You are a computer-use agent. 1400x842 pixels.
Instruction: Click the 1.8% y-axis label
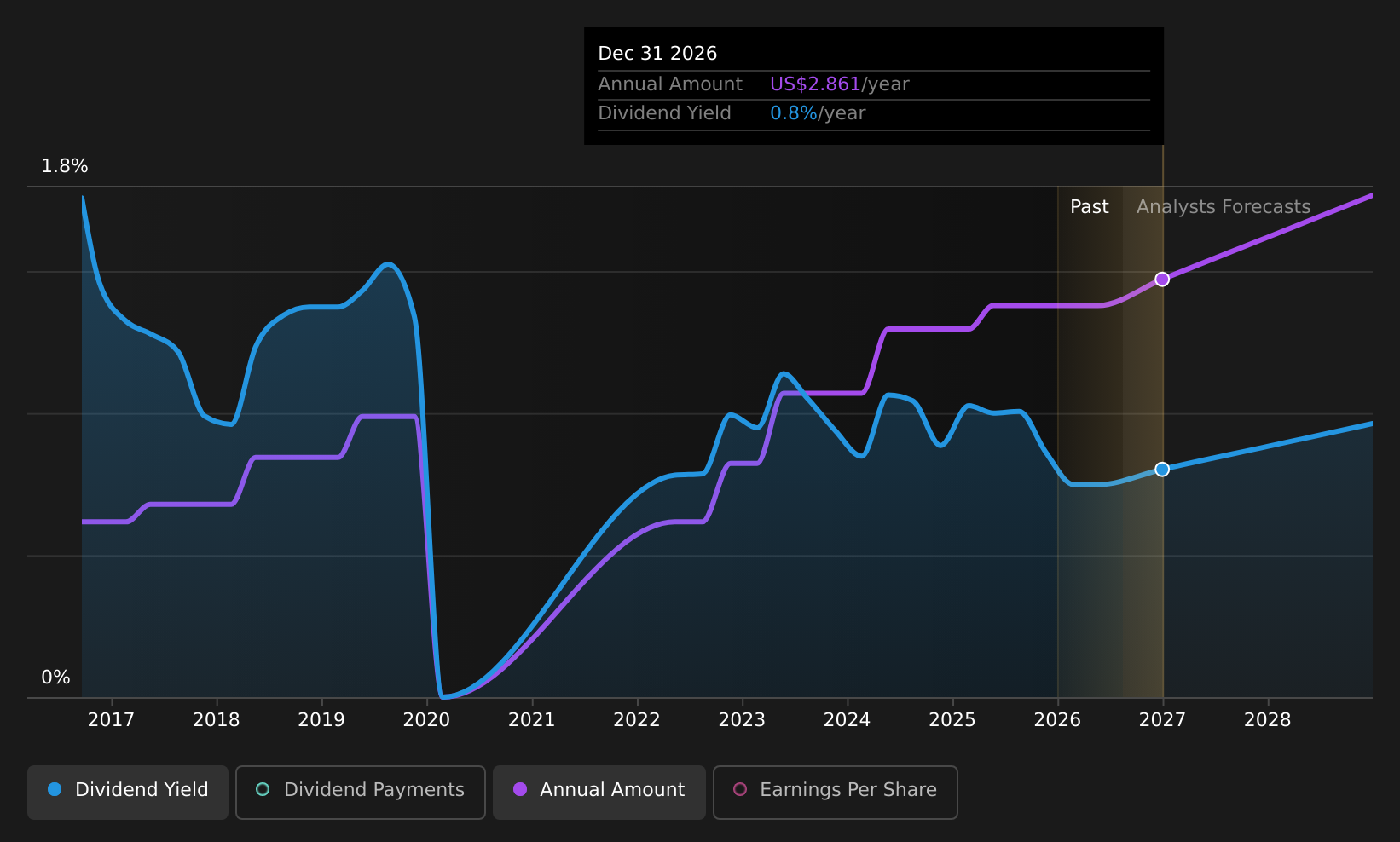pyautogui.click(x=65, y=166)
